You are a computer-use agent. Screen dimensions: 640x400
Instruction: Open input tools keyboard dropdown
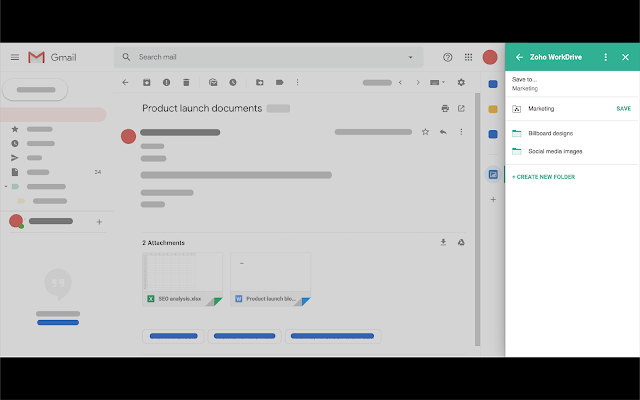click(x=437, y=82)
